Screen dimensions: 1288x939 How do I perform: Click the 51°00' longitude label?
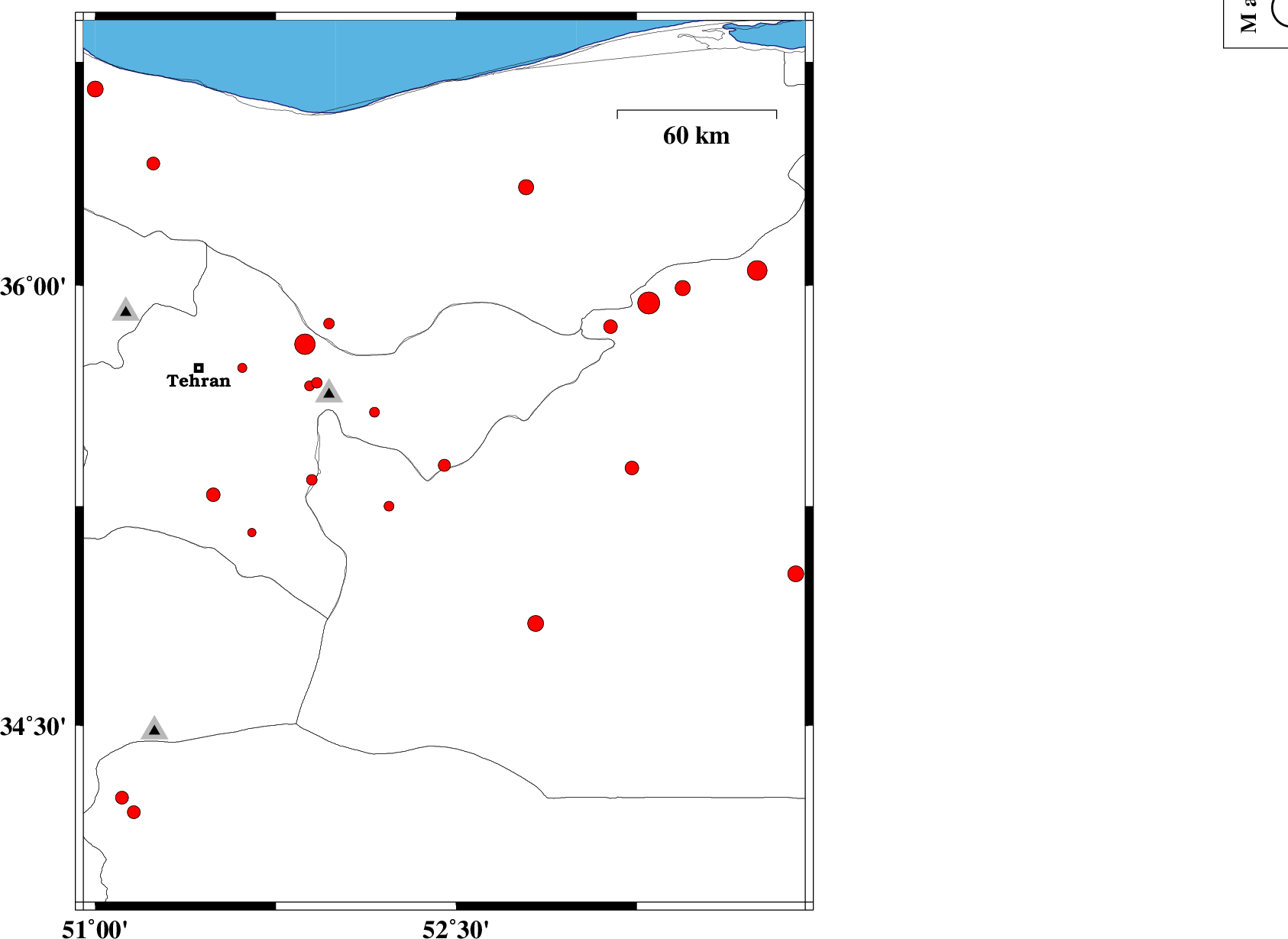coord(95,928)
